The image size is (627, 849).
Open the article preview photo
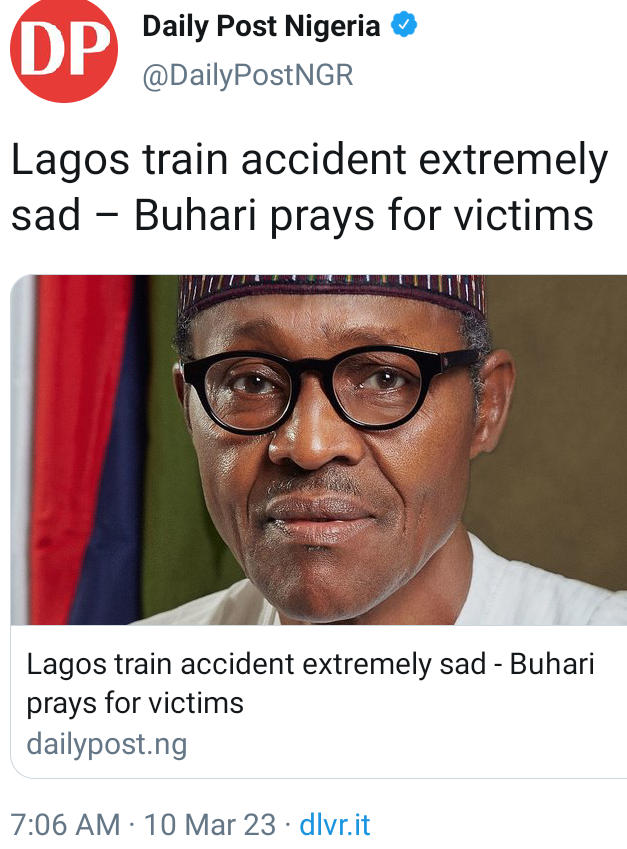tap(318, 449)
